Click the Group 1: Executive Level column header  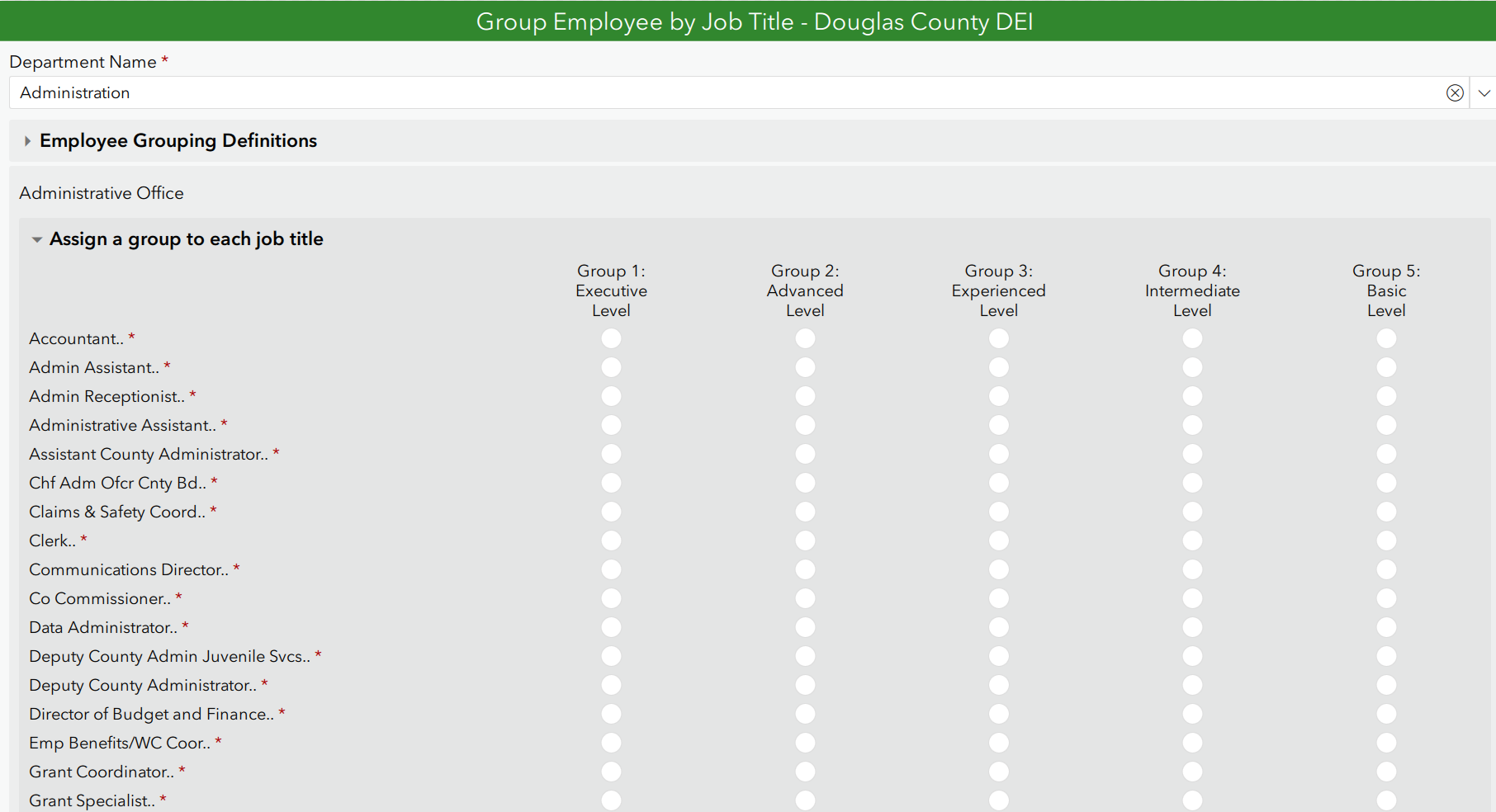coord(611,290)
